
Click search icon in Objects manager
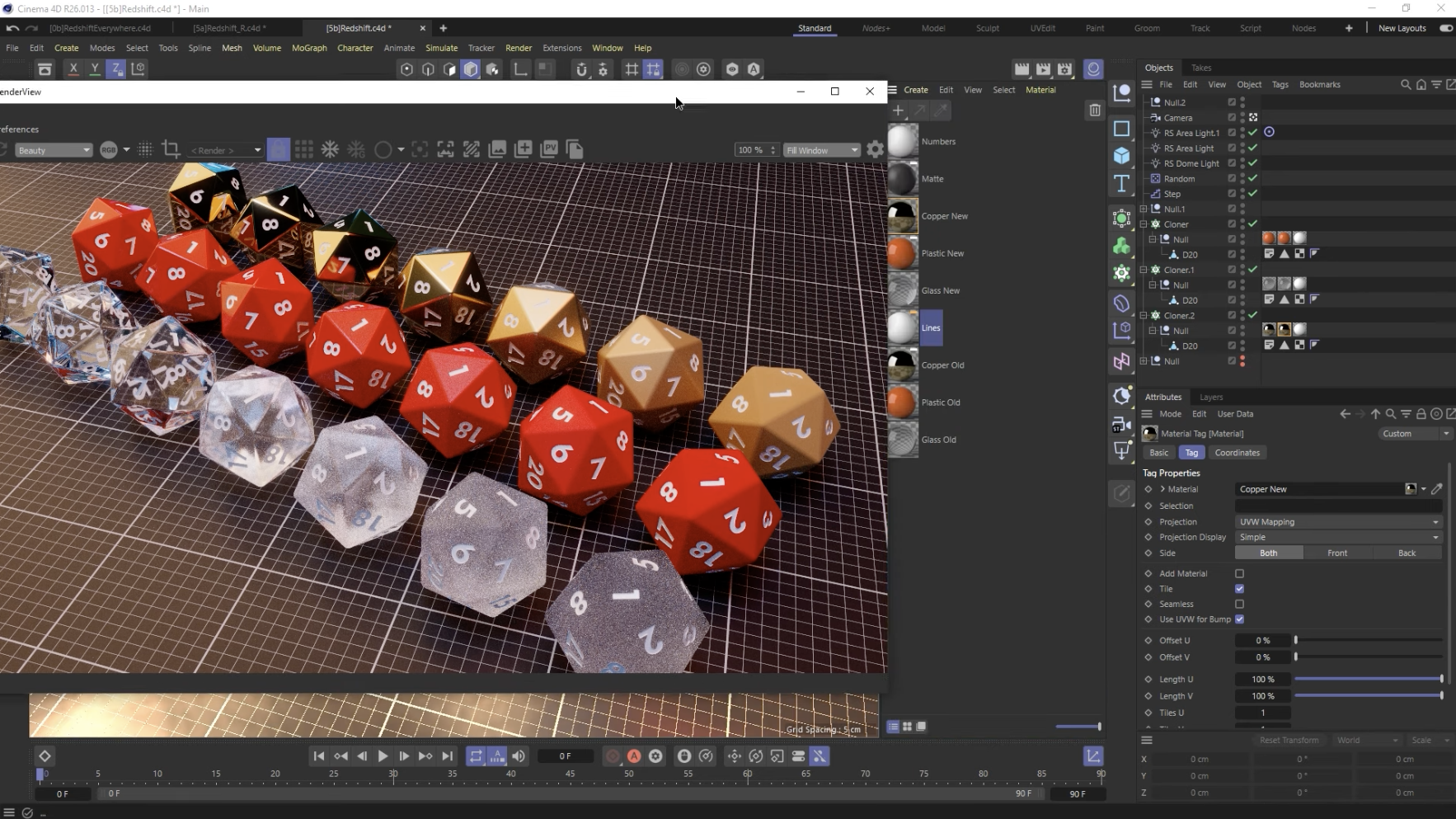pyautogui.click(x=1406, y=84)
